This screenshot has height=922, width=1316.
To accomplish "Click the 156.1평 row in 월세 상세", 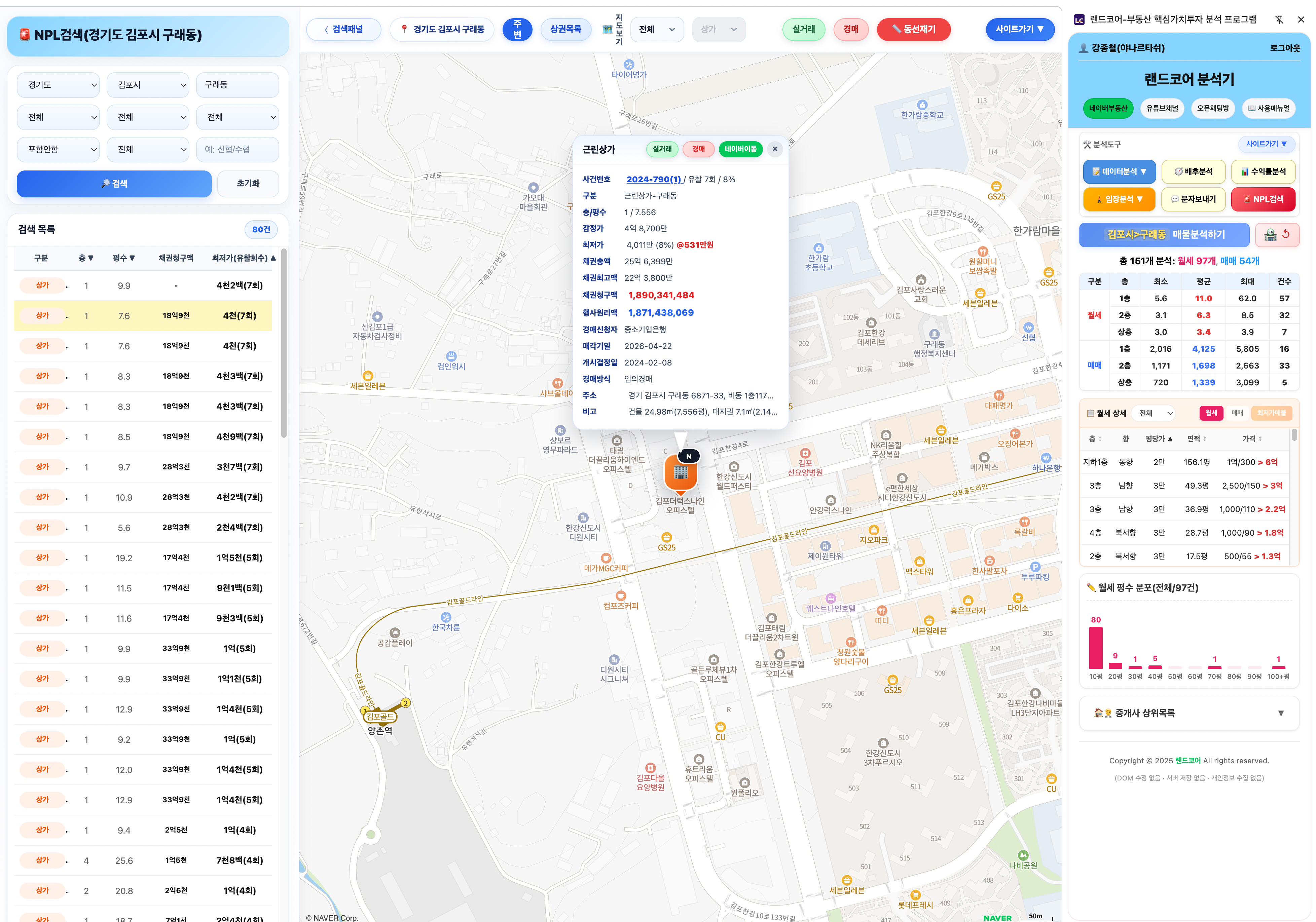I will point(1184,462).
